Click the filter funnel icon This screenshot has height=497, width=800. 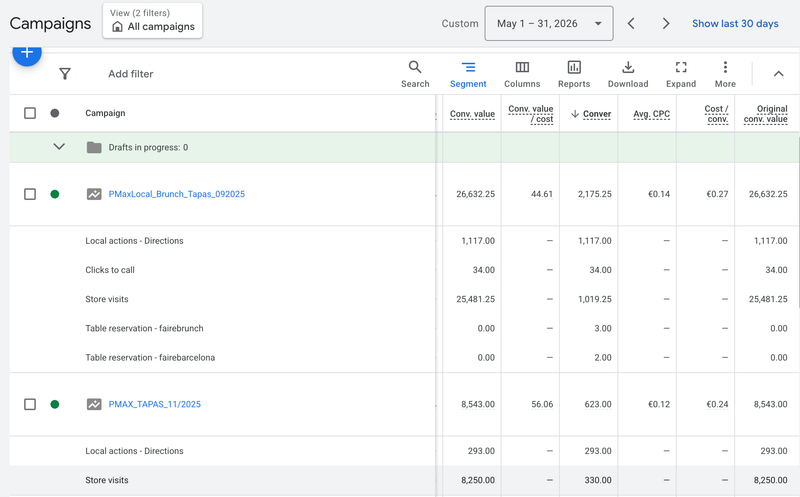click(x=65, y=74)
